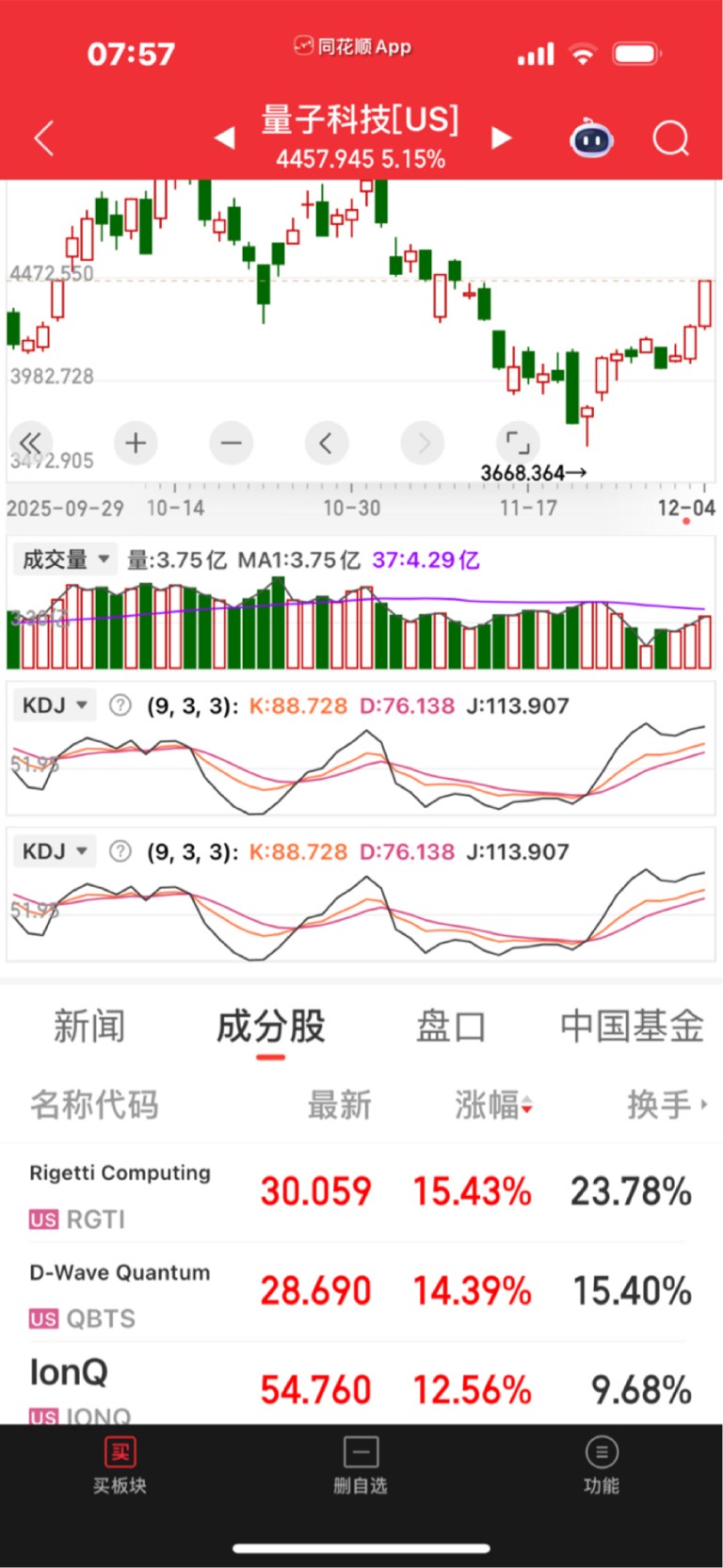Open the D-Wave Quantum stock row
The height and width of the screenshot is (1568, 723).
pos(361,1292)
